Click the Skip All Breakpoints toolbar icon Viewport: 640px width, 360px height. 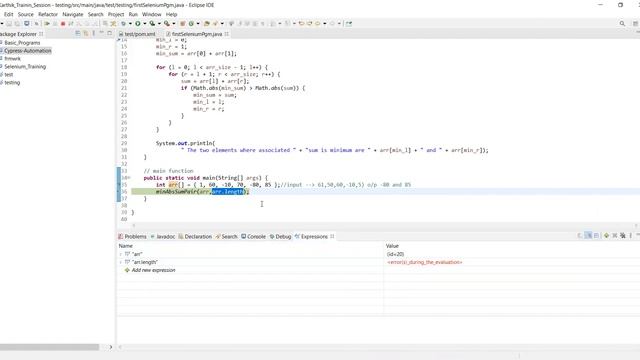point(36,24)
